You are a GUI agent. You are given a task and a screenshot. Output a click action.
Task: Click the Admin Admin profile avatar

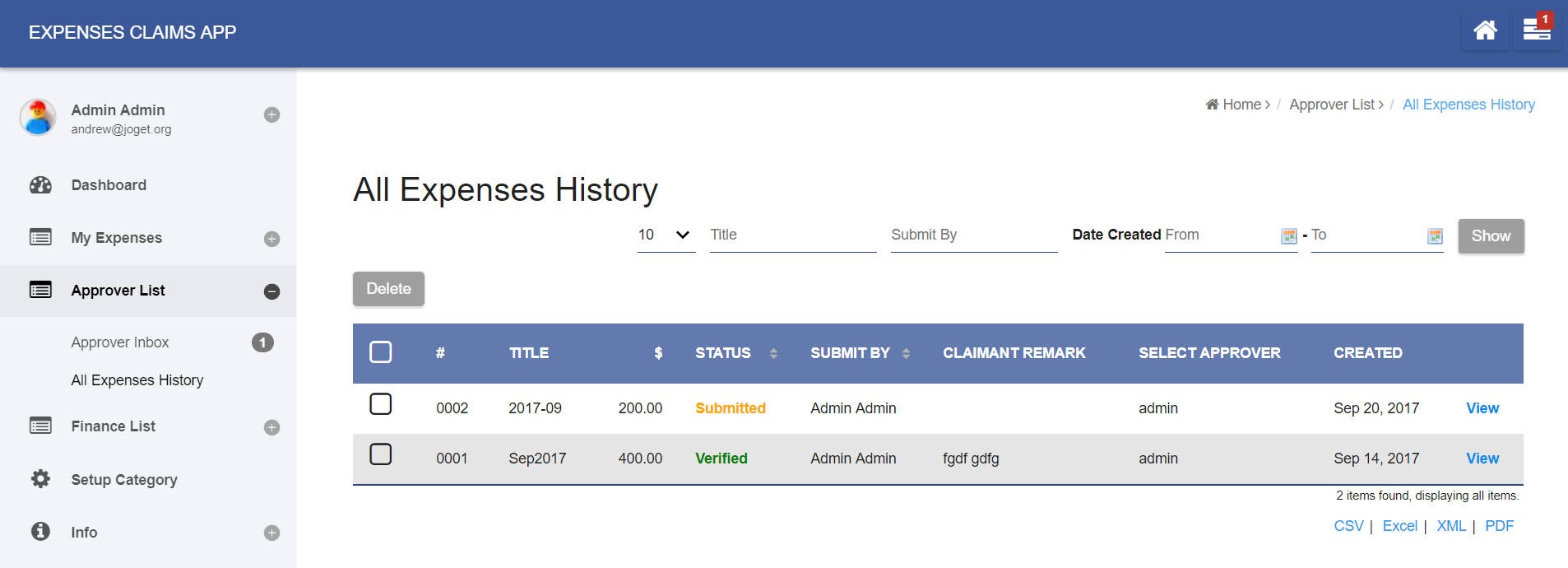pyautogui.click(x=38, y=117)
